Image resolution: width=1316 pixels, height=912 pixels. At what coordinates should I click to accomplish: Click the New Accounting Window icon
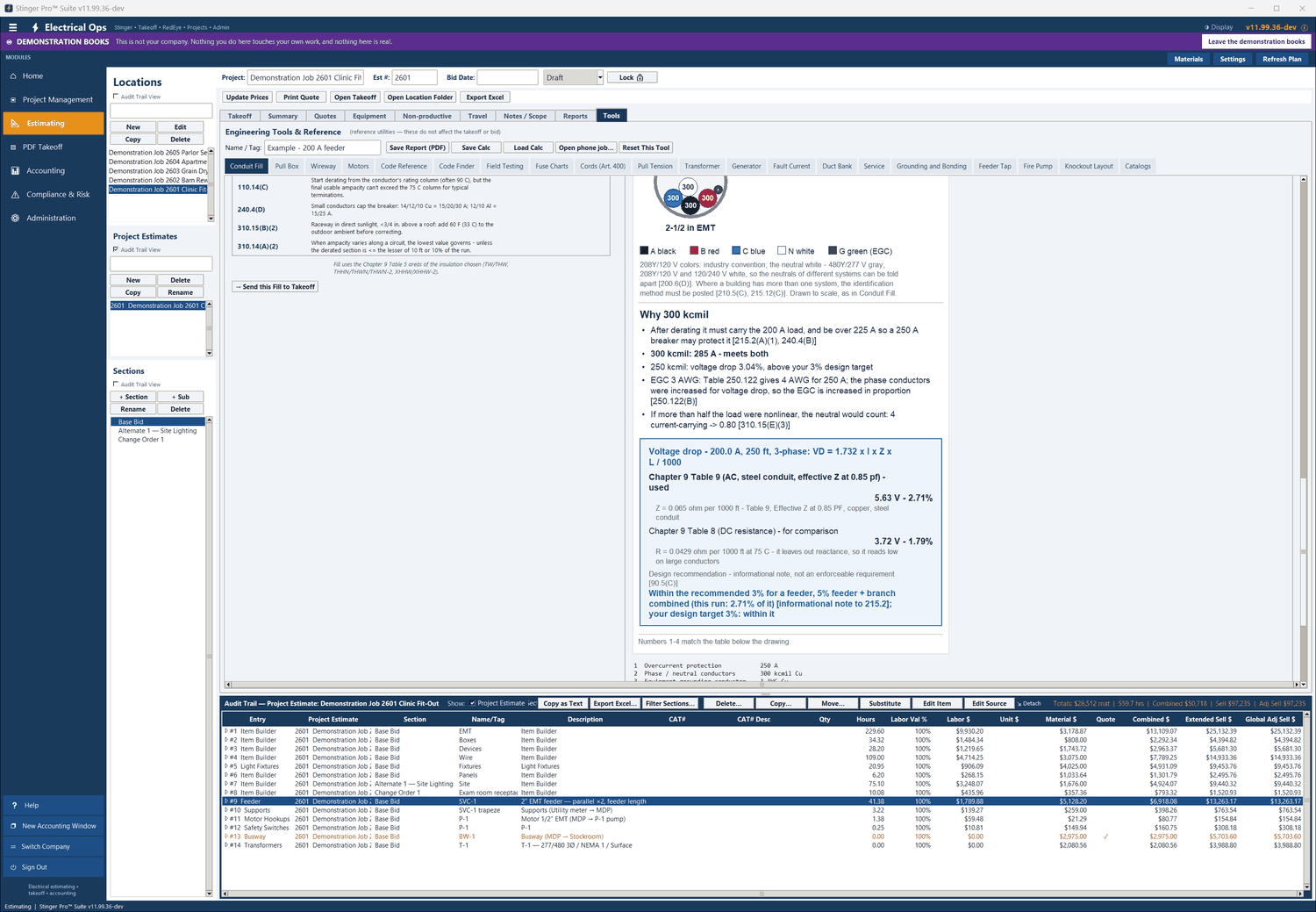(13, 826)
